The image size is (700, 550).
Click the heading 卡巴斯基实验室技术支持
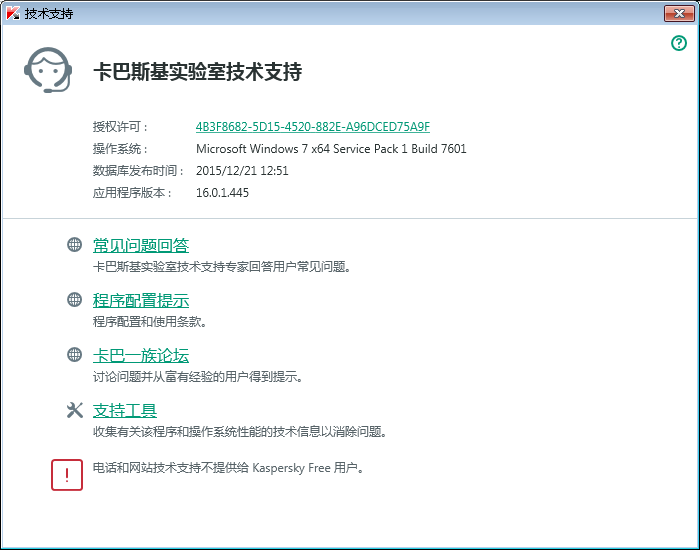coord(197,71)
